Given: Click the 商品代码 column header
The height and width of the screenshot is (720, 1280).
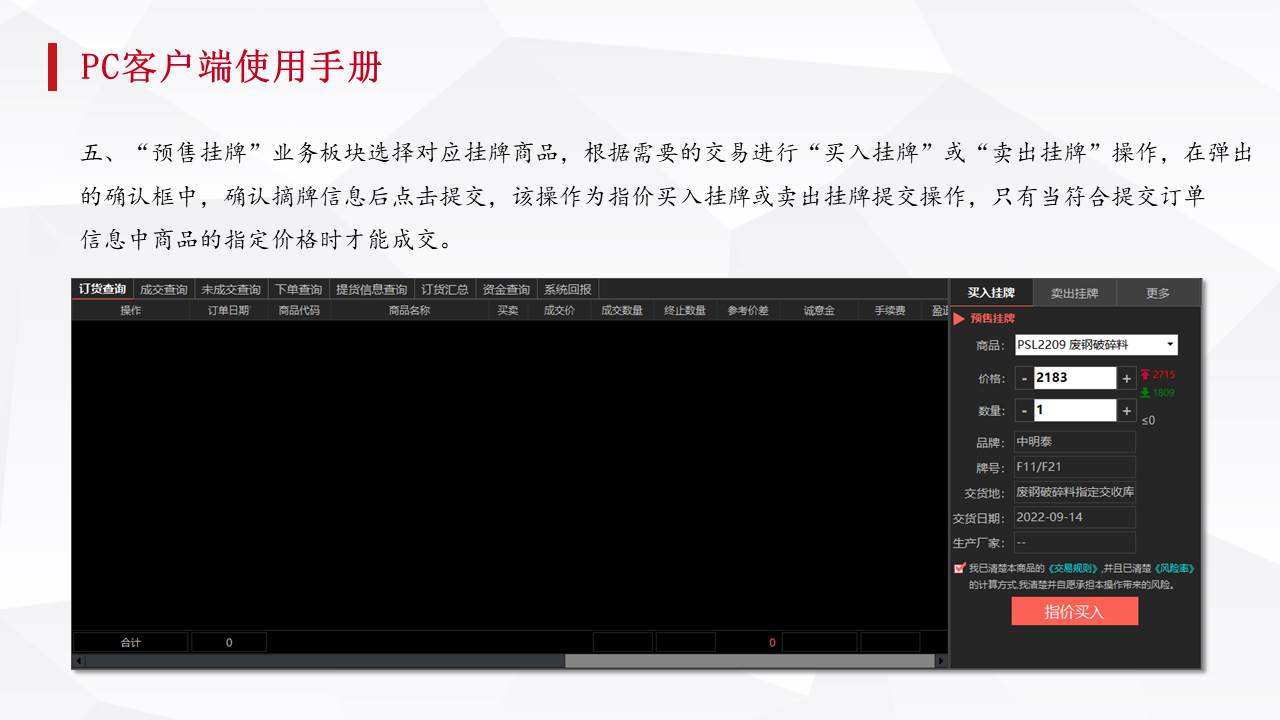Looking at the screenshot, I should (x=299, y=310).
